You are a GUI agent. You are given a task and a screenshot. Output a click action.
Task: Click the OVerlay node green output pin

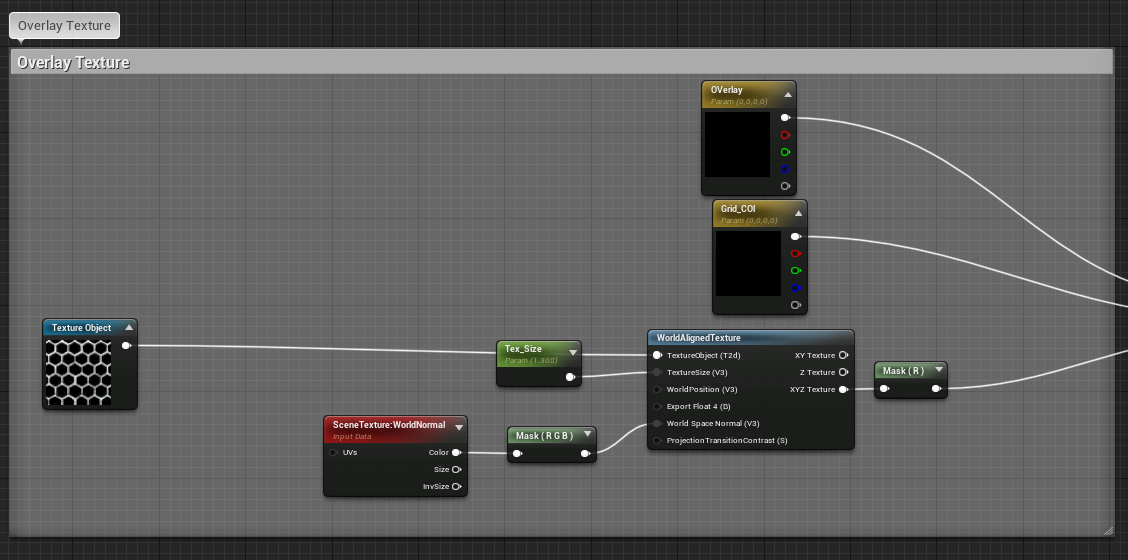click(x=785, y=152)
